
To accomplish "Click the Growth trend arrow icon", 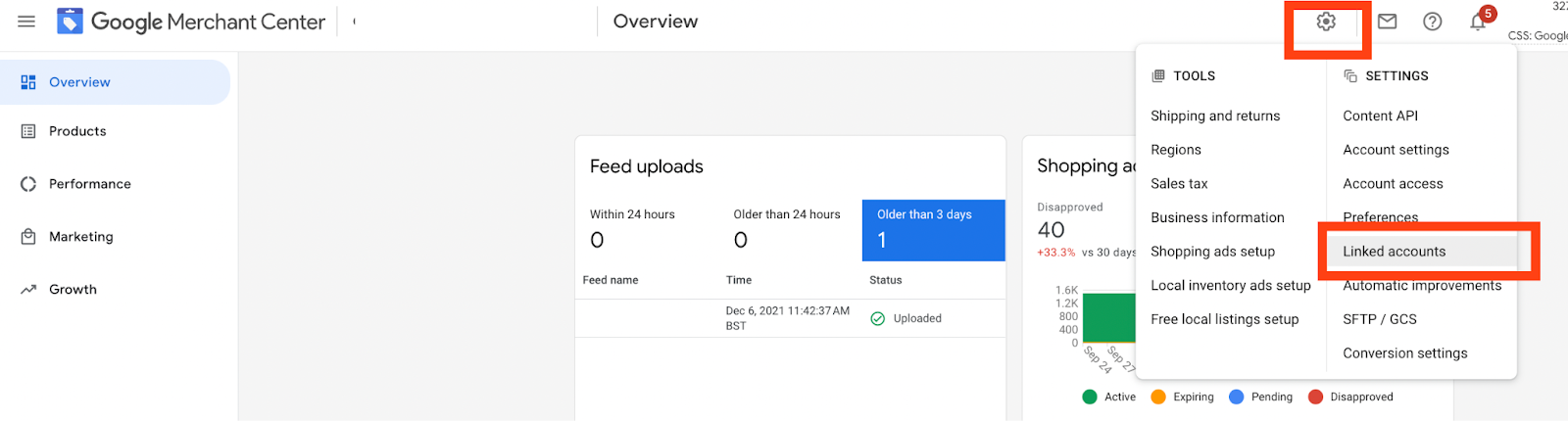I will coord(28,290).
